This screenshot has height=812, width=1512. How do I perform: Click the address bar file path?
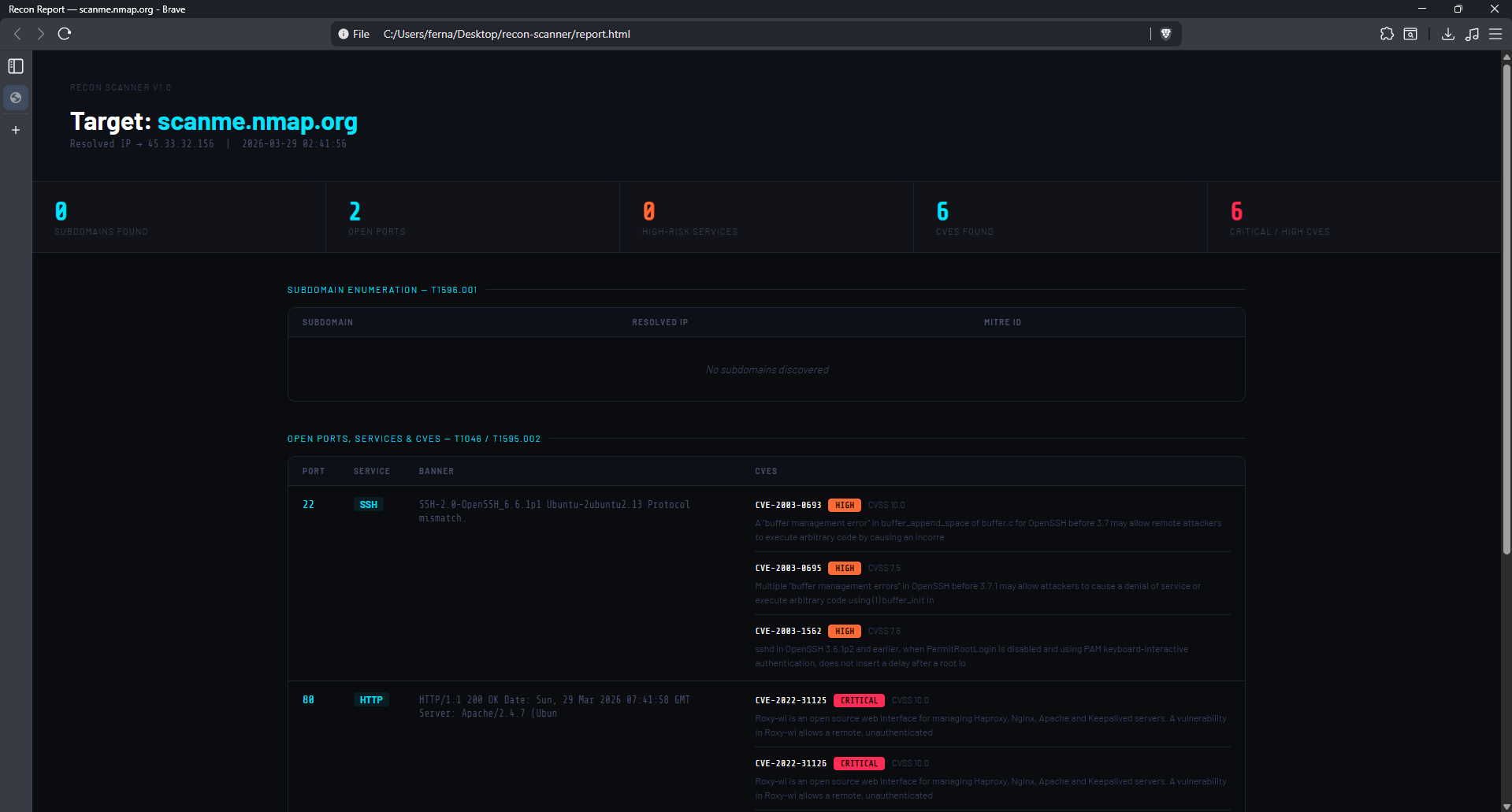[507, 34]
